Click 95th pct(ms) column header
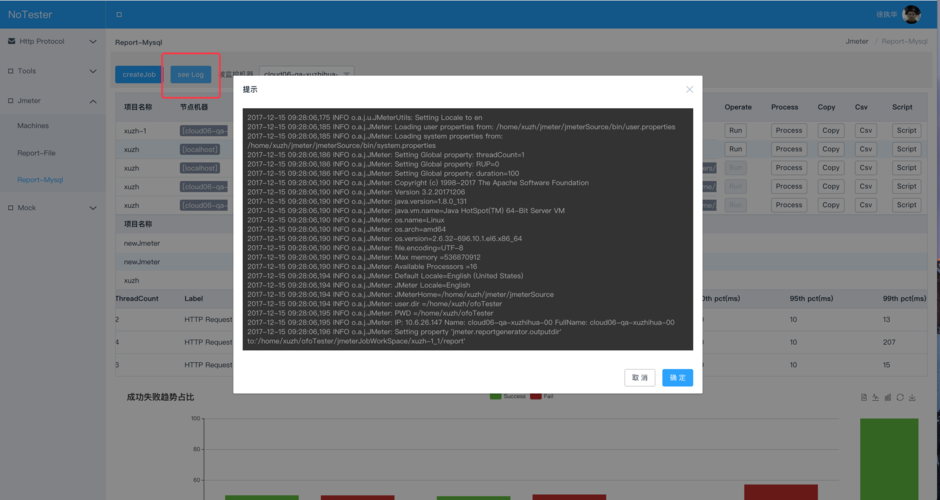The width and height of the screenshot is (940, 500). click(x=812, y=298)
